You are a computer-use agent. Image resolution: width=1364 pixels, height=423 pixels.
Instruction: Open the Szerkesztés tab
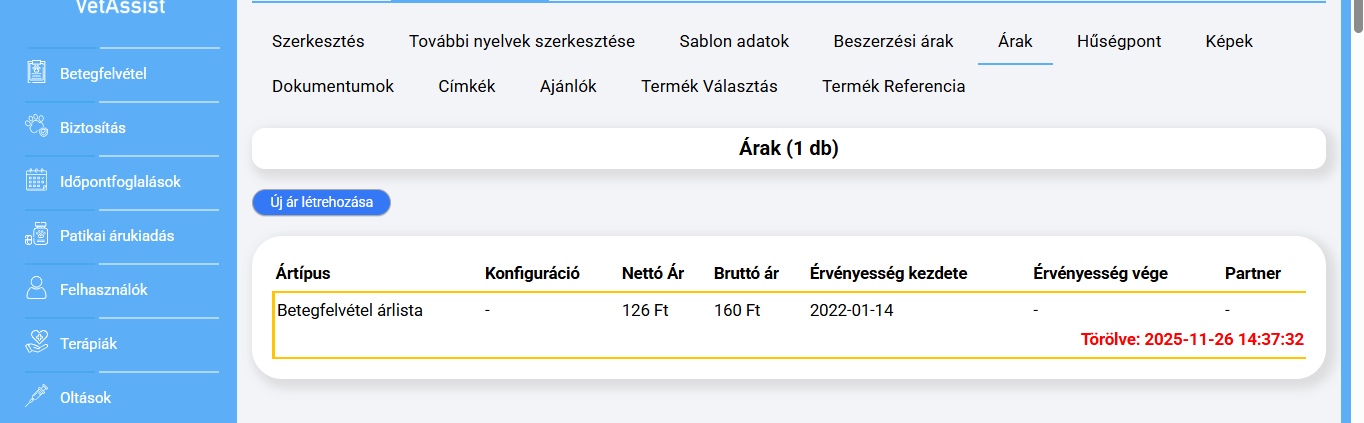click(x=318, y=42)
